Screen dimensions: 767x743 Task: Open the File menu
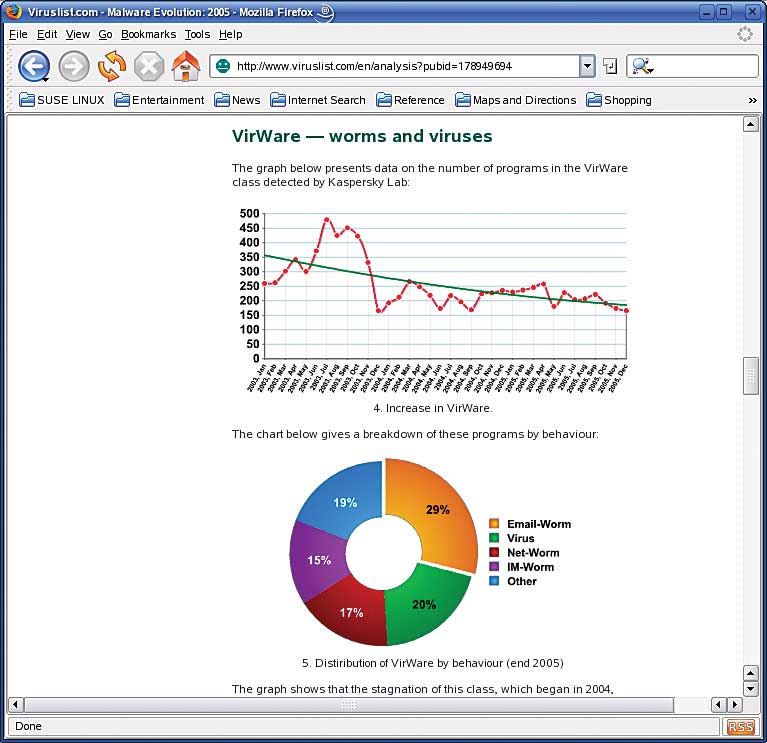(18, 34)
